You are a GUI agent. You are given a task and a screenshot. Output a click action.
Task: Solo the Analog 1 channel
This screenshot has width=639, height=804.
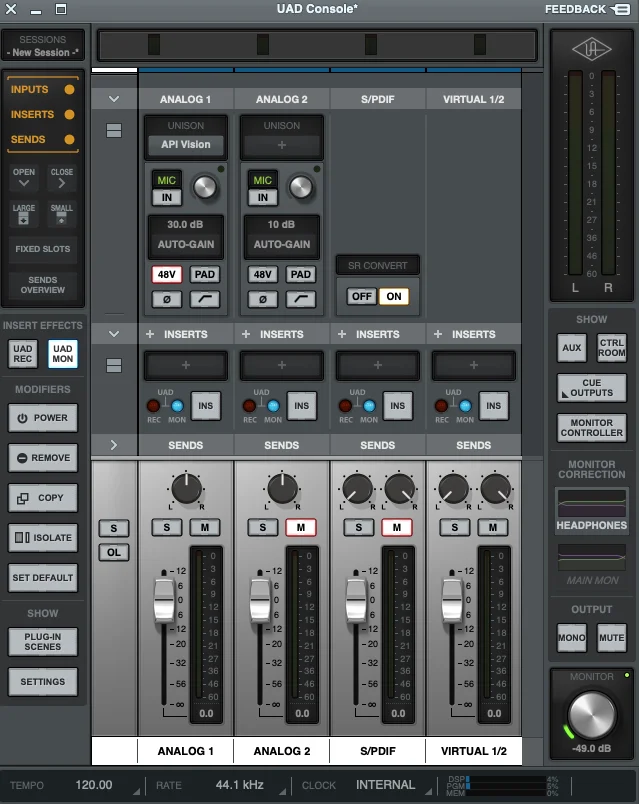tap(167, 527)
